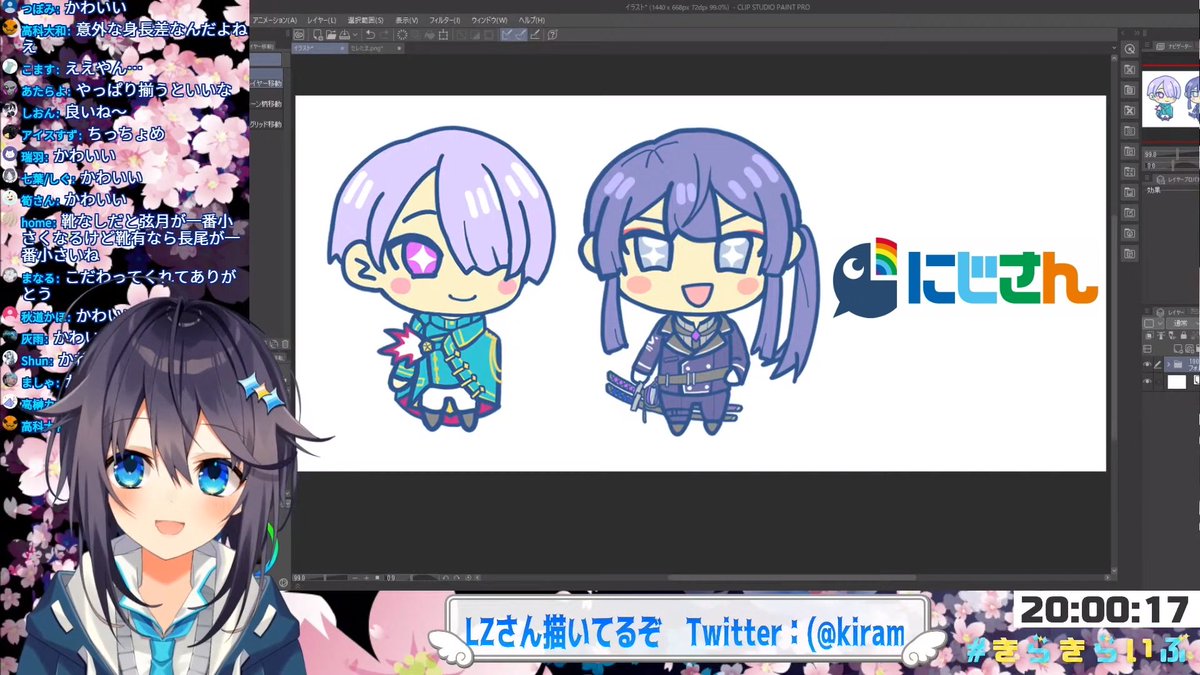Screen dimensions: 1200x675
Task: Select the white paper layer thumbnail
Action: [1176, 381]
